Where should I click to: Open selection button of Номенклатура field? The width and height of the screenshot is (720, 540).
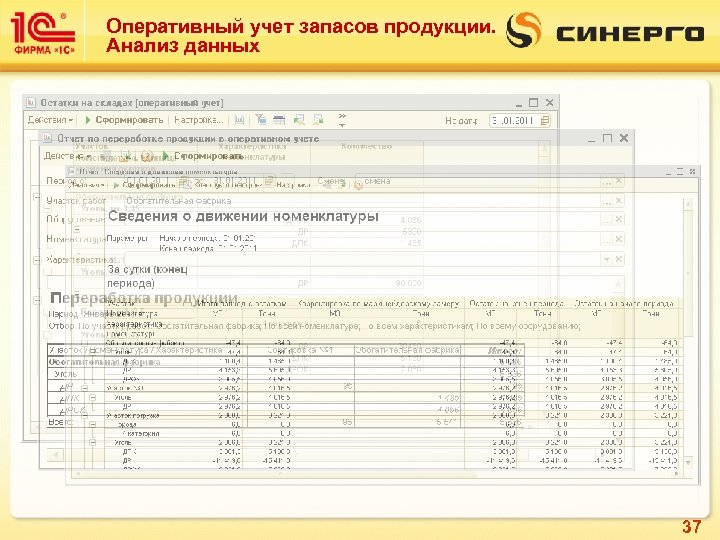[607, 239]
